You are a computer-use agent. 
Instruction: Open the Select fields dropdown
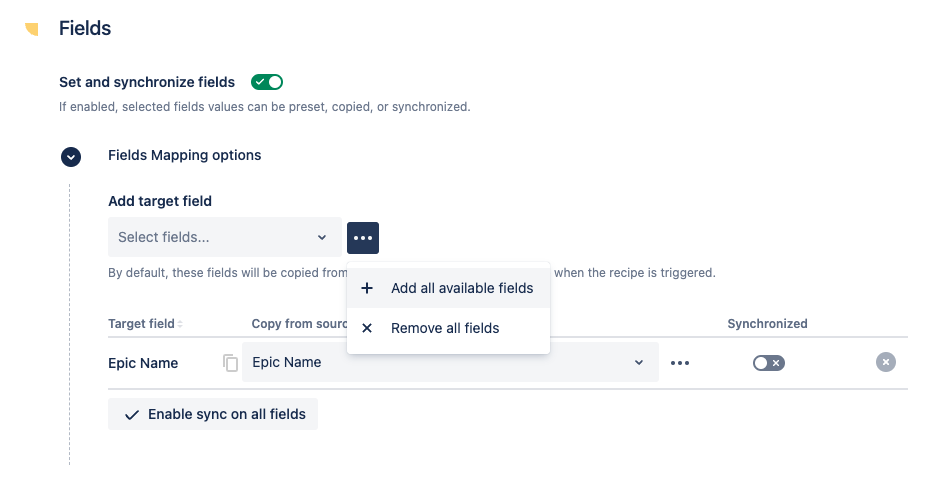tap(224, 238)
